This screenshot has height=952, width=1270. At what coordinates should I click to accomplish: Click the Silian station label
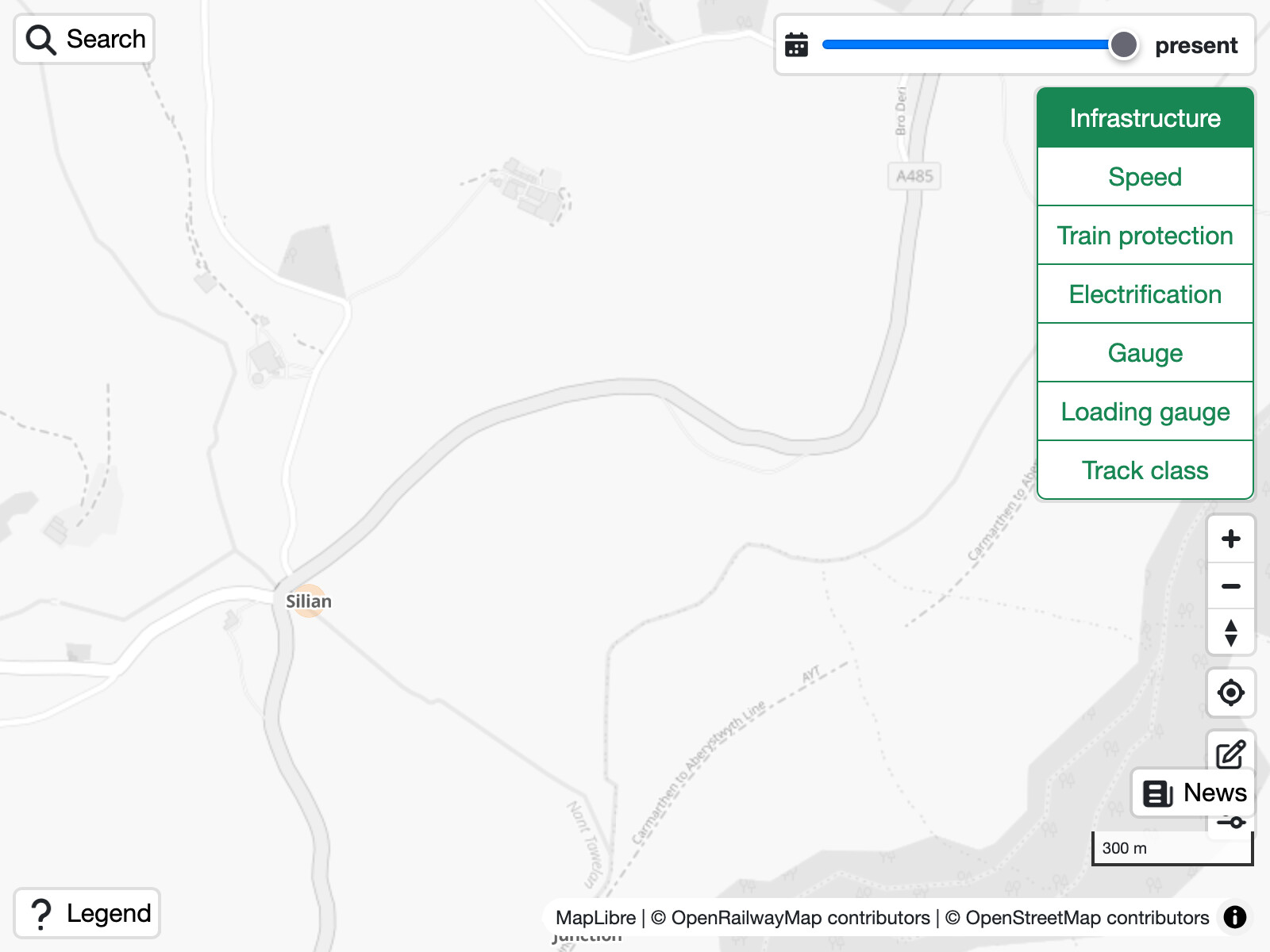coord(309,601)
